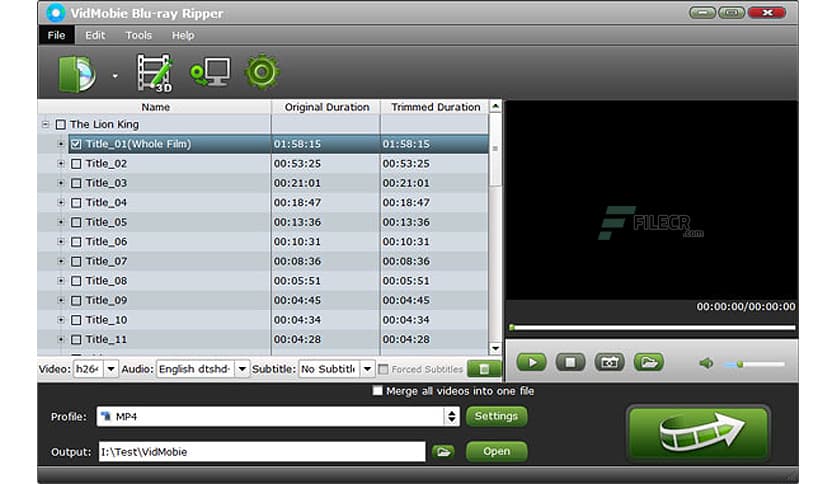
Task: Open the Load disc dropdown arrow
Action: [115, 76]
